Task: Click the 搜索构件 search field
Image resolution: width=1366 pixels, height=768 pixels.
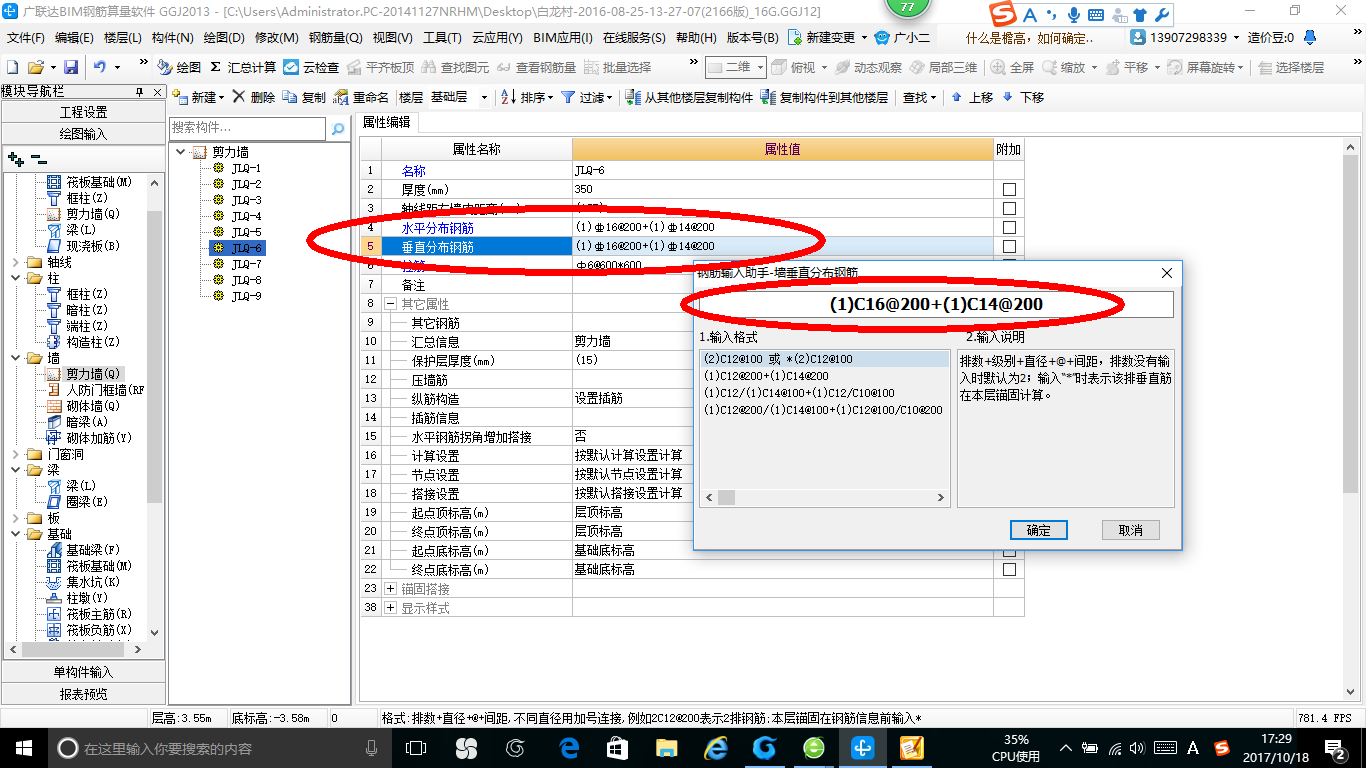Action: (247, 128)
